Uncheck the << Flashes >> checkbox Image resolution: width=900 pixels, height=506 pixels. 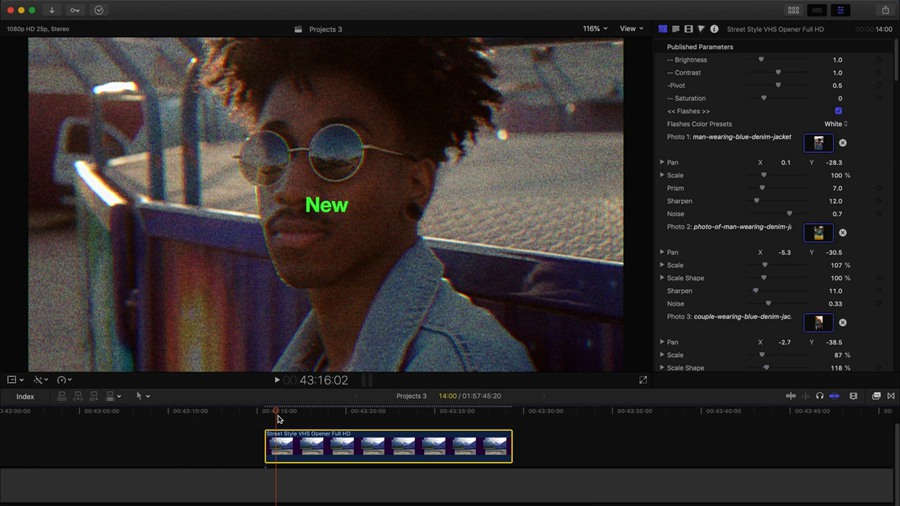[x=839, y=111]
